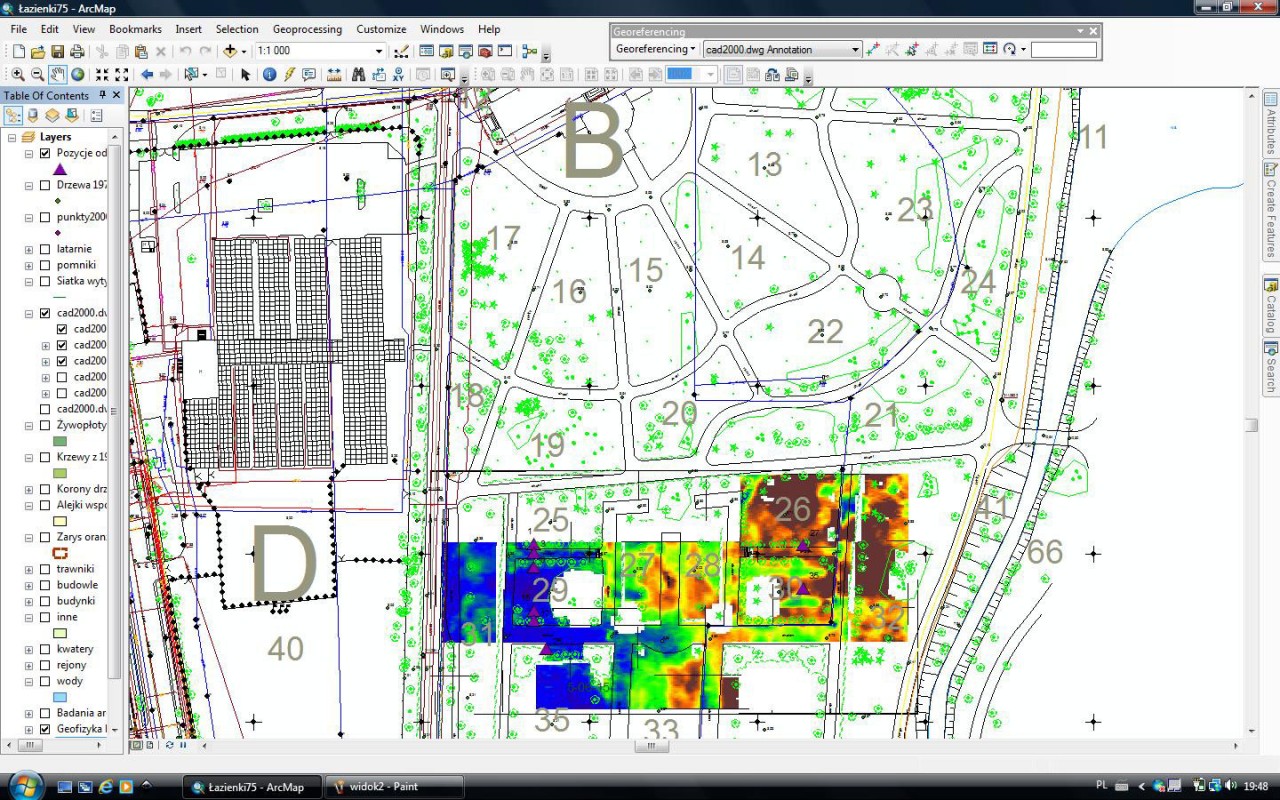The height and width of the screenshot is (800, 1280).
Task: Expand the trawniki layer node
Action: click(x=29, y=569)
